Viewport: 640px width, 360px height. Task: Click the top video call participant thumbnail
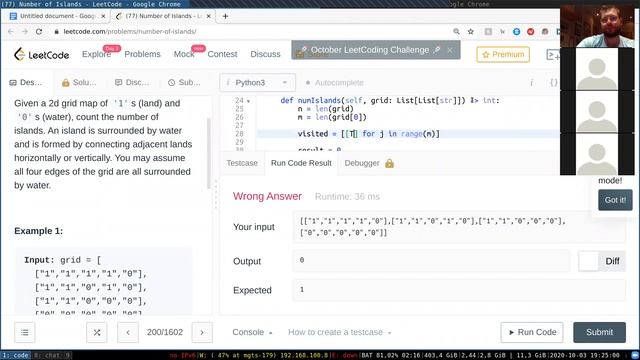[597, 27]
